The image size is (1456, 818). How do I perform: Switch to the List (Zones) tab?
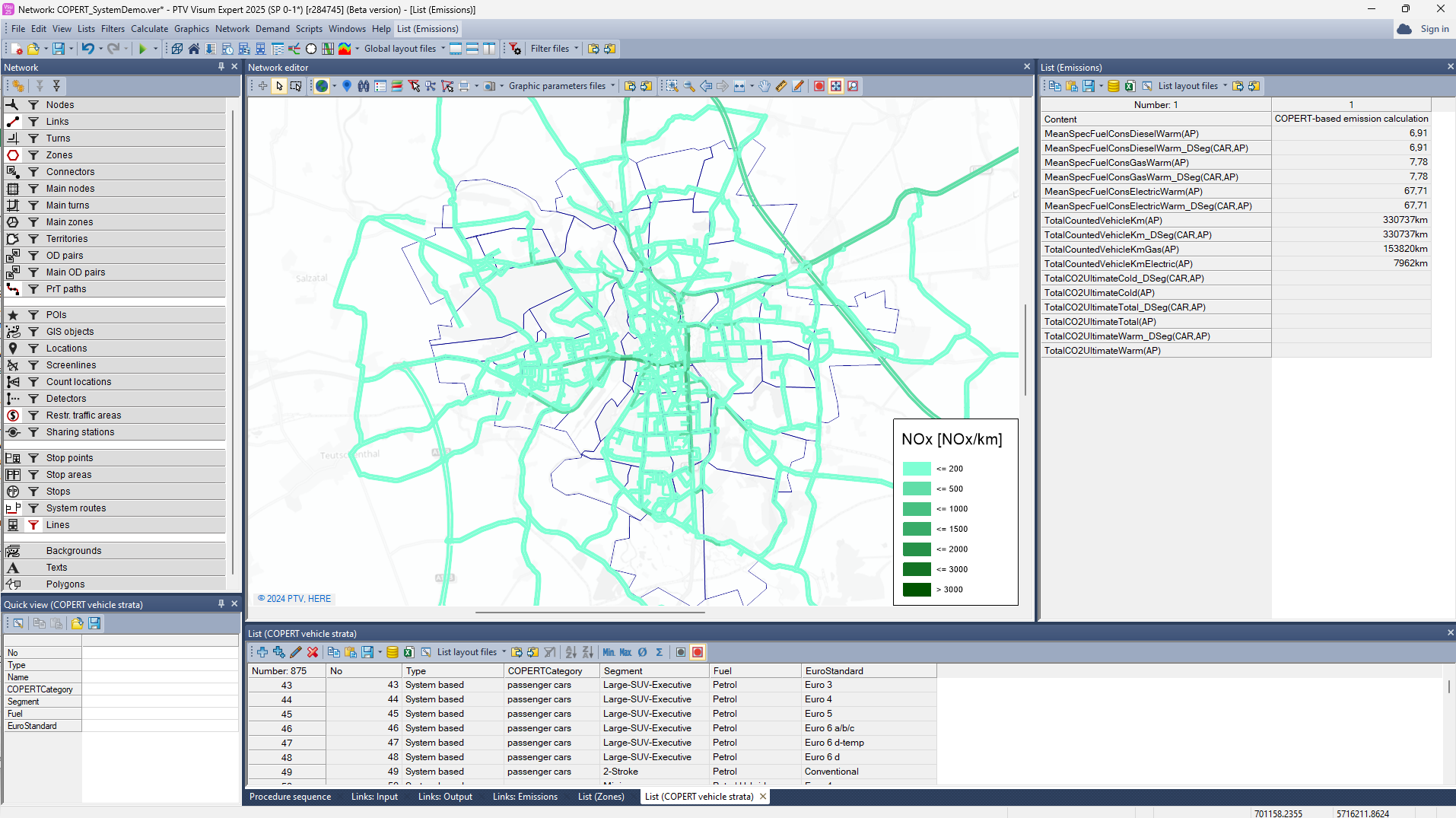tap(601, 797)
